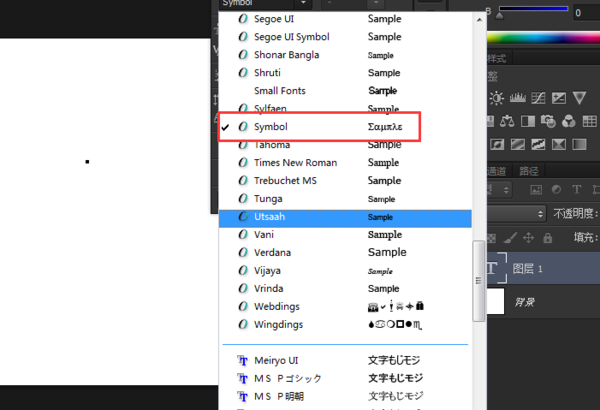600x410 pixels.
Task: Choose Segoe UI Symbol font
Action: 345,37
